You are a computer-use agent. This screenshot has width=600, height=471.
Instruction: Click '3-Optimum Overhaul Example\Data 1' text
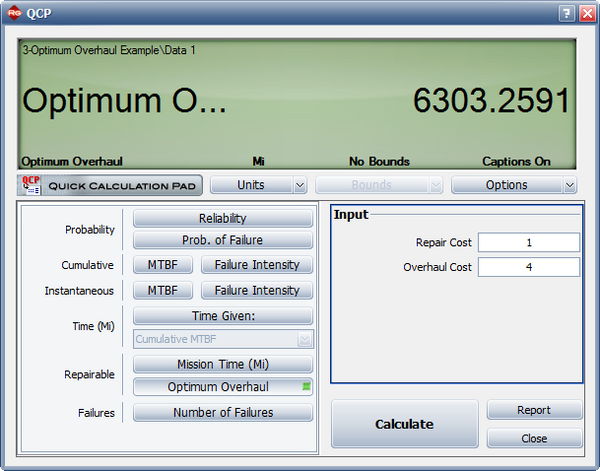[x=109, y=50]
